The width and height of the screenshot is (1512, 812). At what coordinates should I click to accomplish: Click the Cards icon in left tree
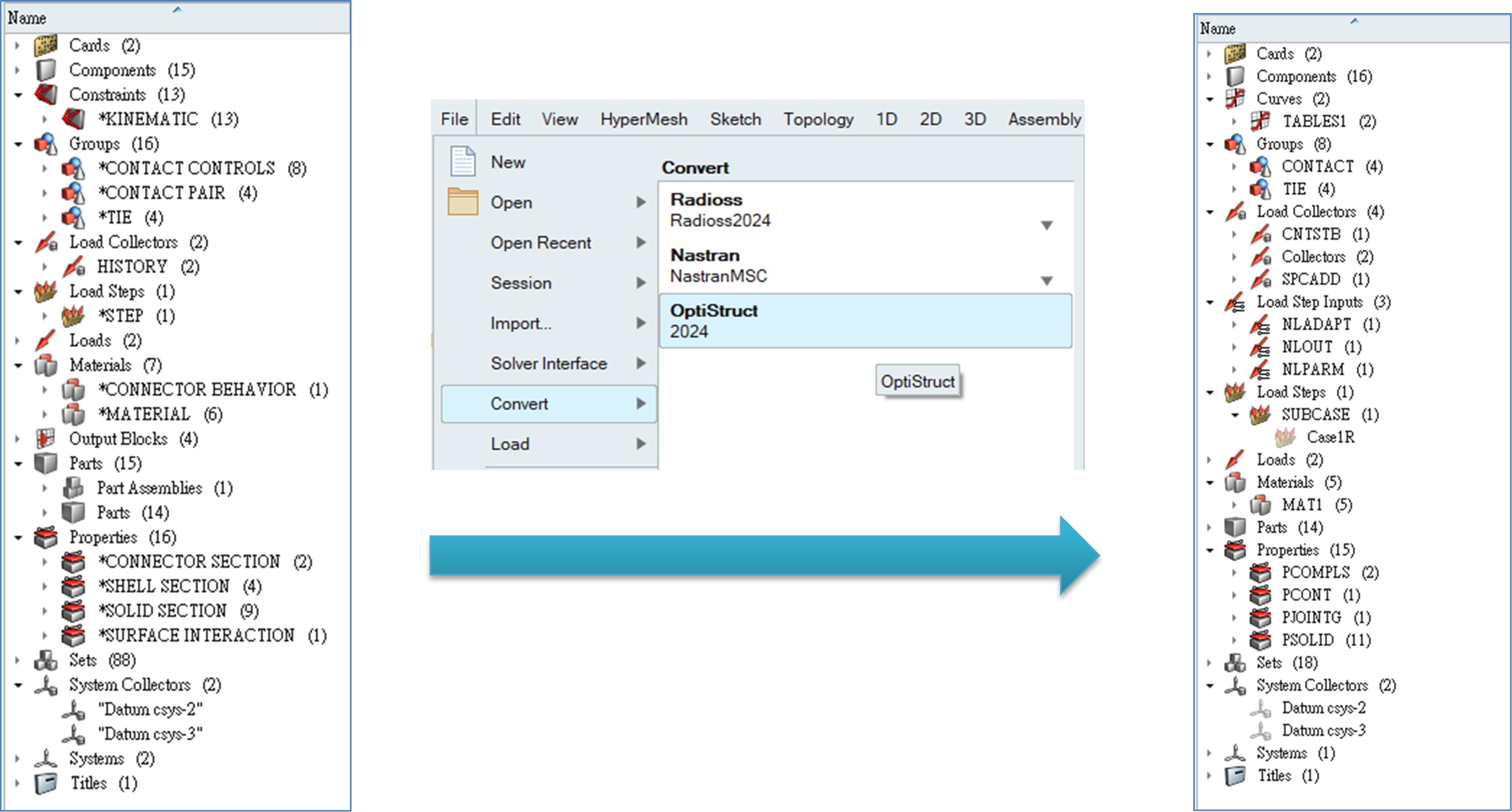click(x=46, y=45)
